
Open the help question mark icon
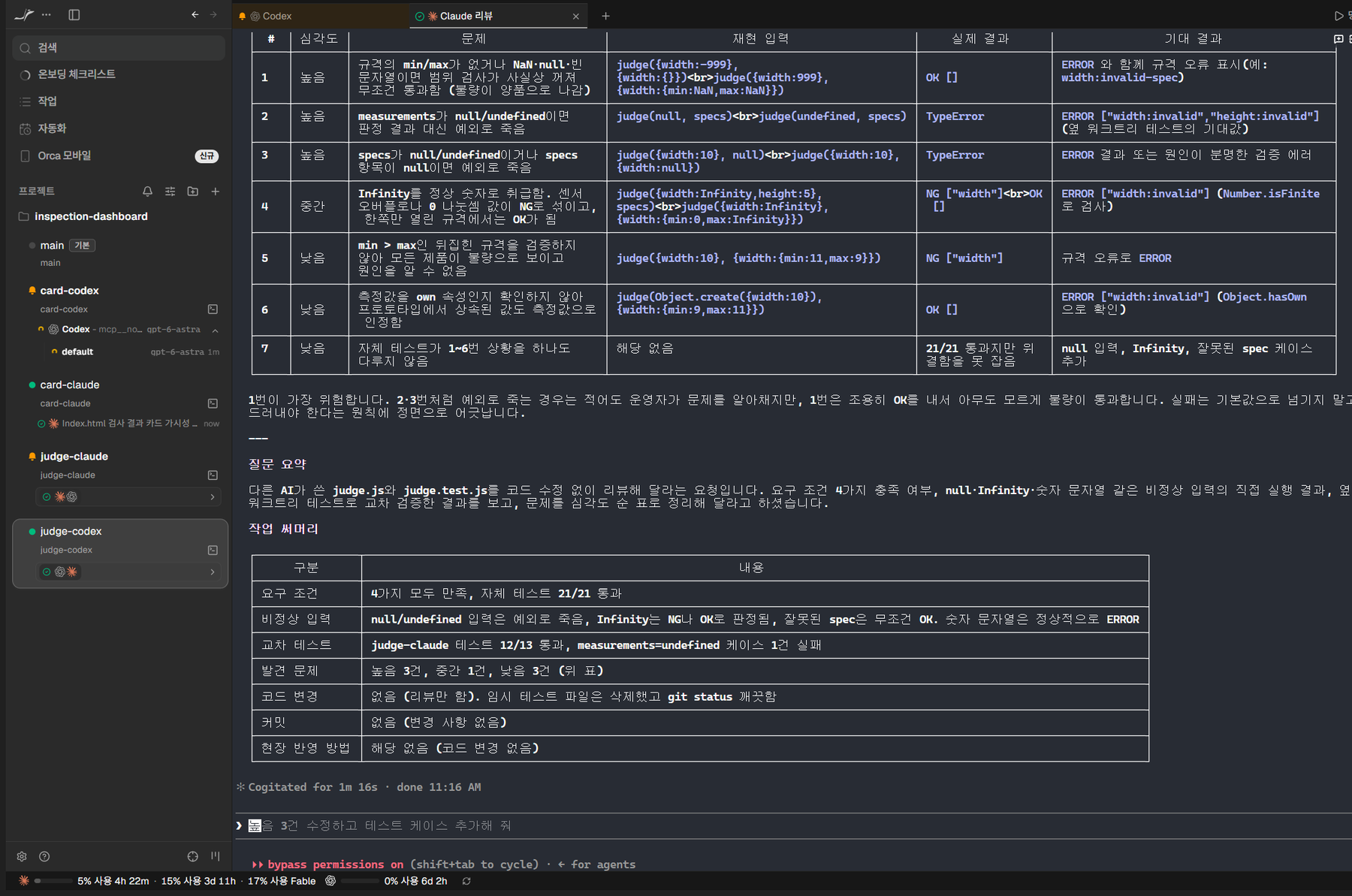(x=44, y=856)
